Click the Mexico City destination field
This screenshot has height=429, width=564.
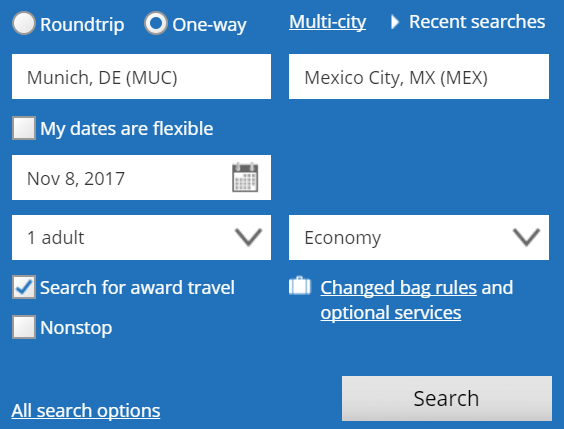419,77
